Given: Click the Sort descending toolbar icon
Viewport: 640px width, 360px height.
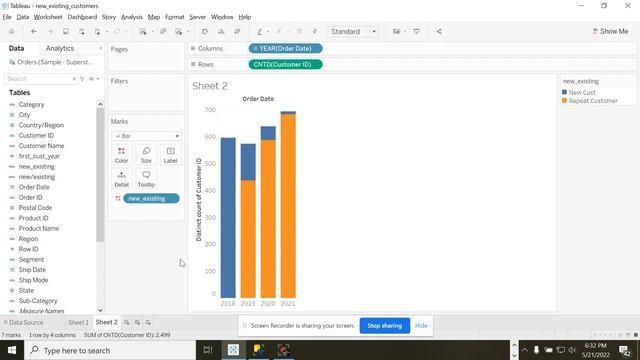Looking at the screenshot, I should click(237, 31).
